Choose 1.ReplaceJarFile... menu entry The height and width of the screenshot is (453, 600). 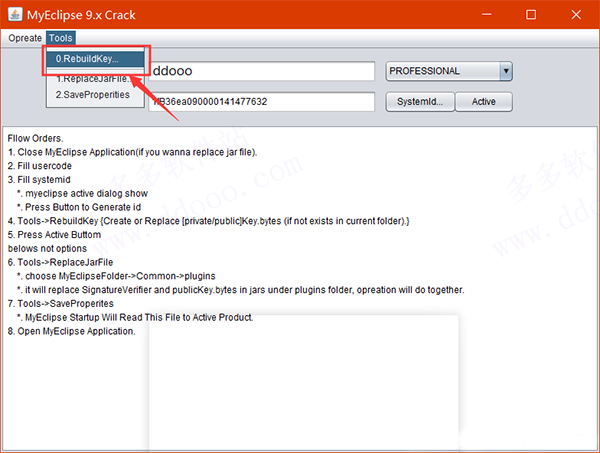pyautogui.click(x=95, y=78)
